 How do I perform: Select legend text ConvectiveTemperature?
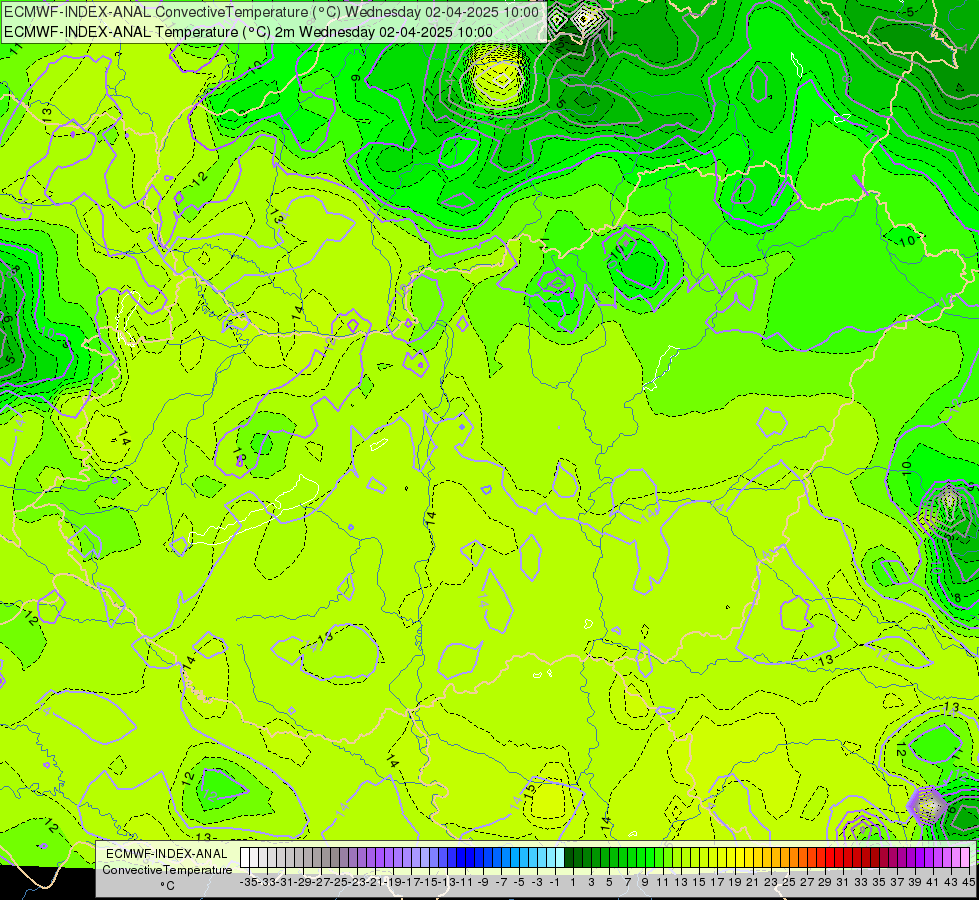point(167,869)
